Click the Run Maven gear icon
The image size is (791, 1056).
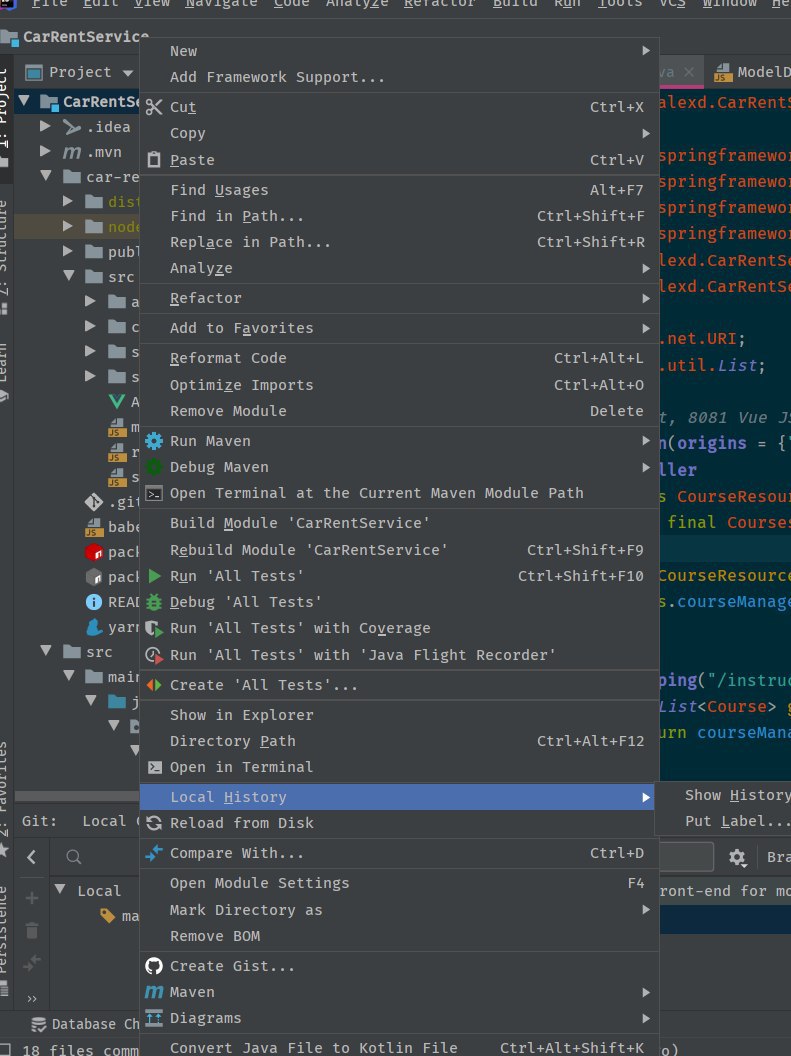[x=154, y=441]
